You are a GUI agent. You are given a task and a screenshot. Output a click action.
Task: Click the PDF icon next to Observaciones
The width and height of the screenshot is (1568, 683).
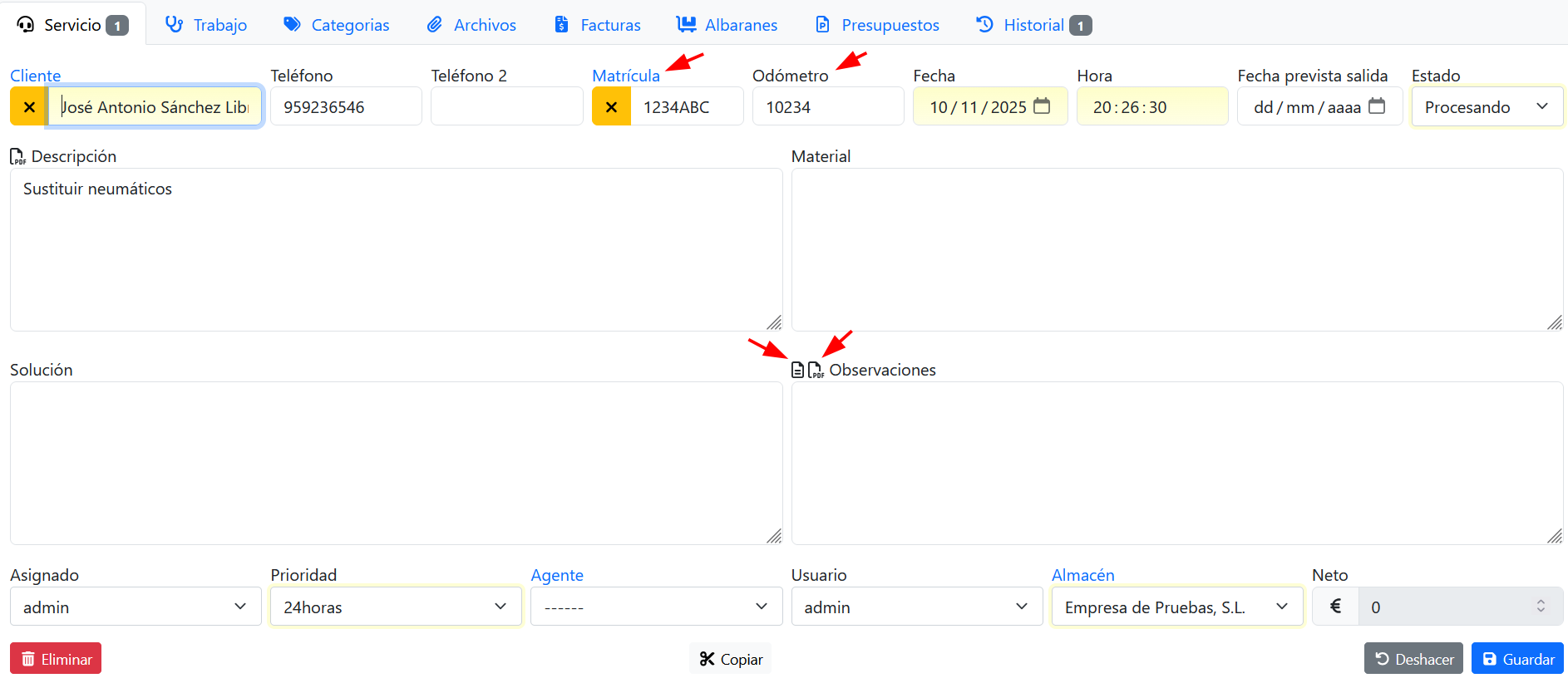click(x=816, y=370)
